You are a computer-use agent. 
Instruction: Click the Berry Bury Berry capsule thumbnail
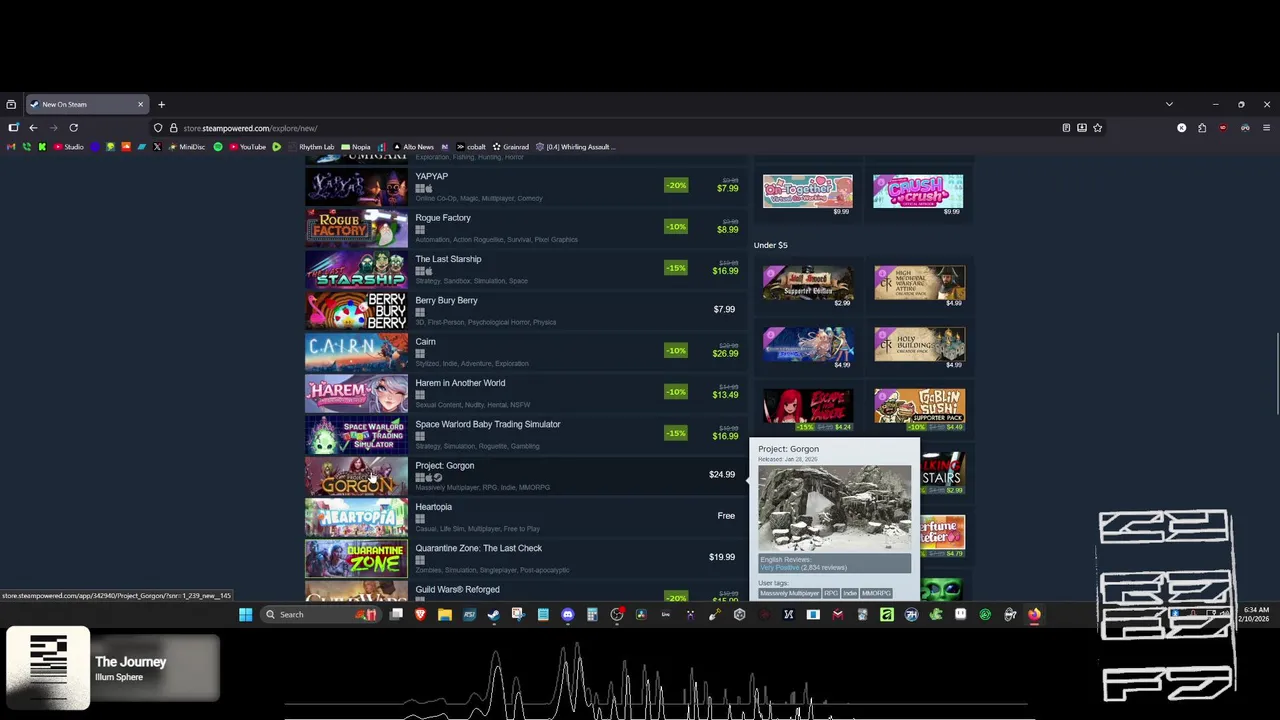[x=356, y=311]
